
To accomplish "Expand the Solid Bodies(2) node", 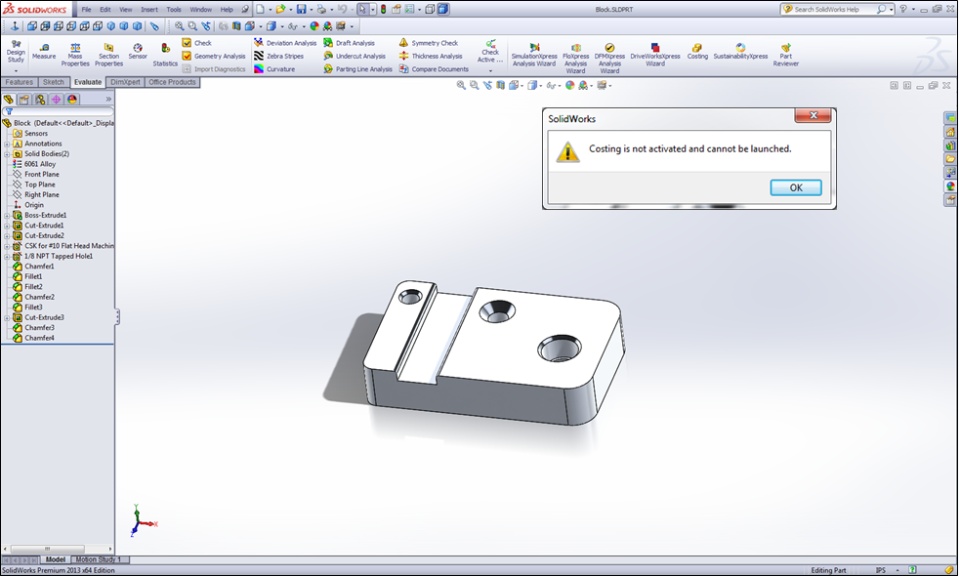I will pos(7,154).
